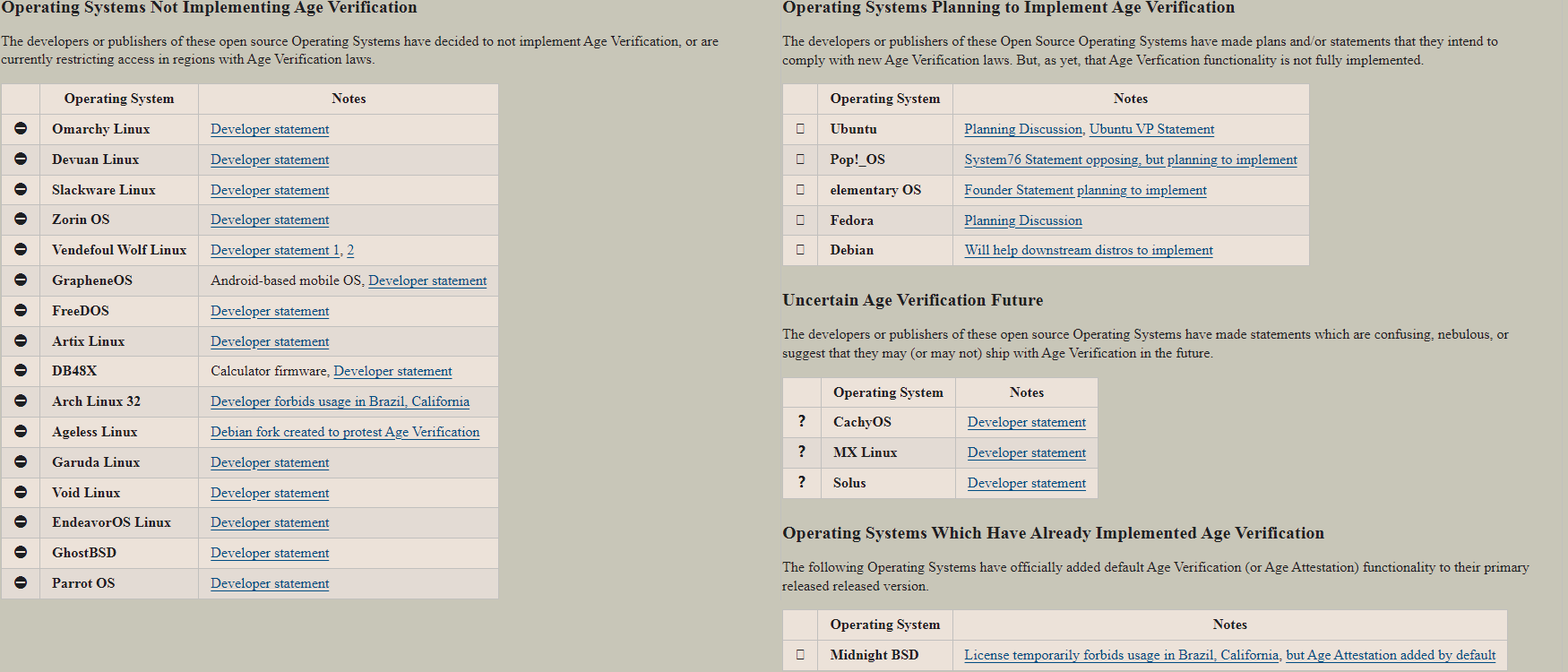The height and width of the screenshot is (672, 1568).
Task: Select the no-entry icon beside Artix Linux
Action: (21, 340)
